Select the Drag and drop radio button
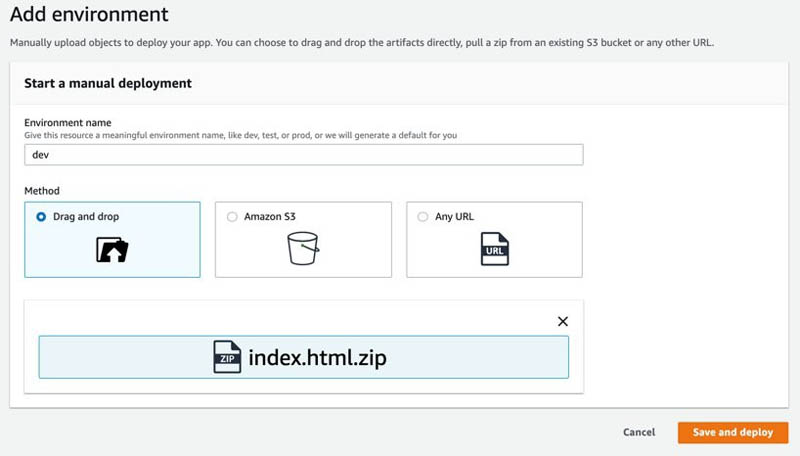The height and width of the screenshot is (456, 800). click(41, 217)
